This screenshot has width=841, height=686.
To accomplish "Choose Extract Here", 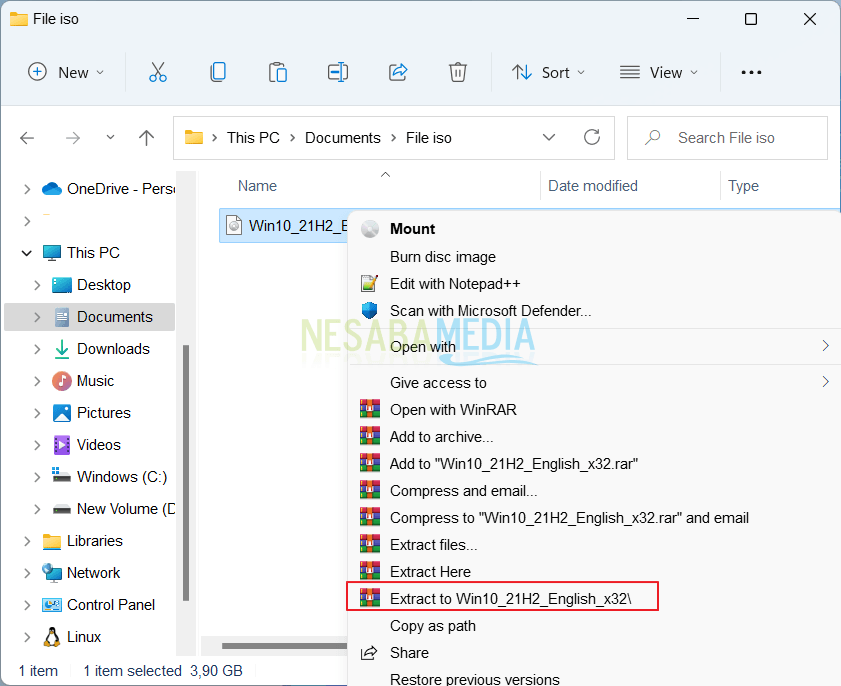I will click(594, 572).
